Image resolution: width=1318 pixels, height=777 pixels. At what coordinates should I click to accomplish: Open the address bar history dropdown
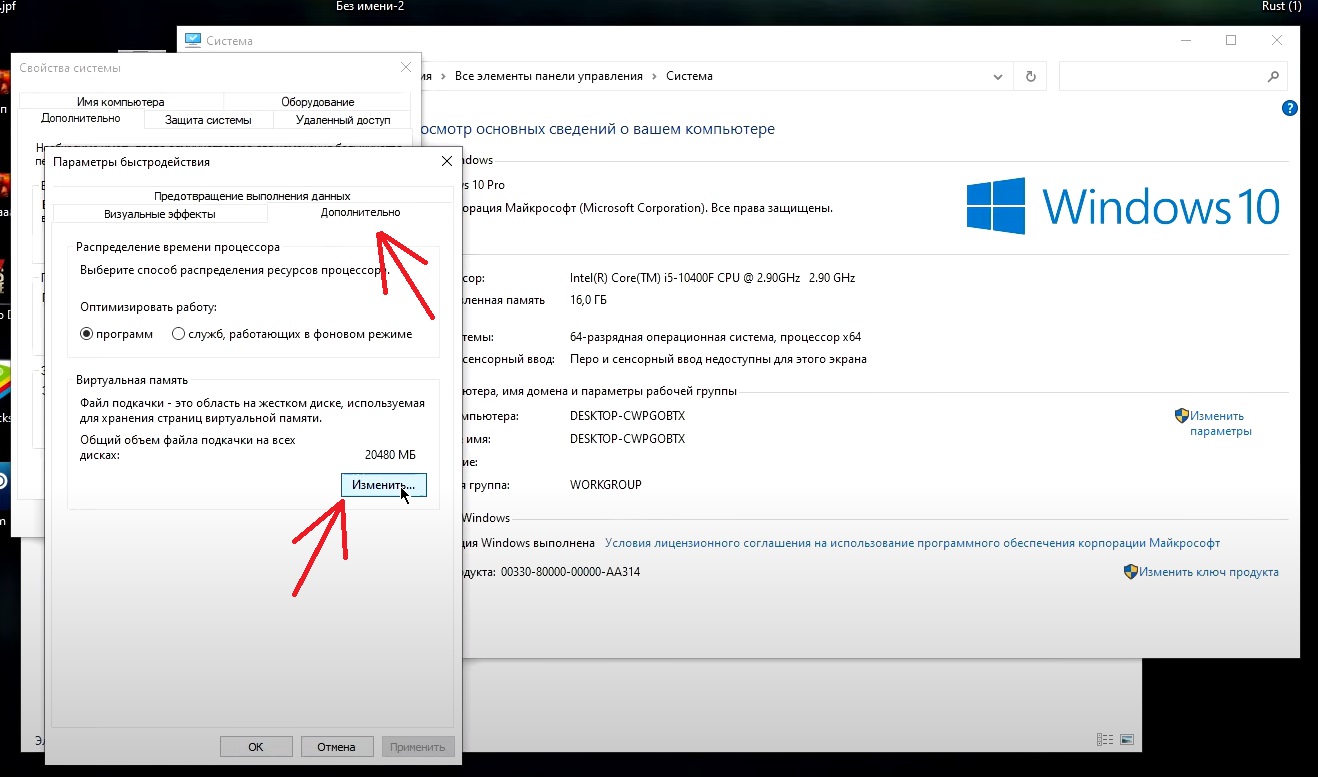click(998, 76)
